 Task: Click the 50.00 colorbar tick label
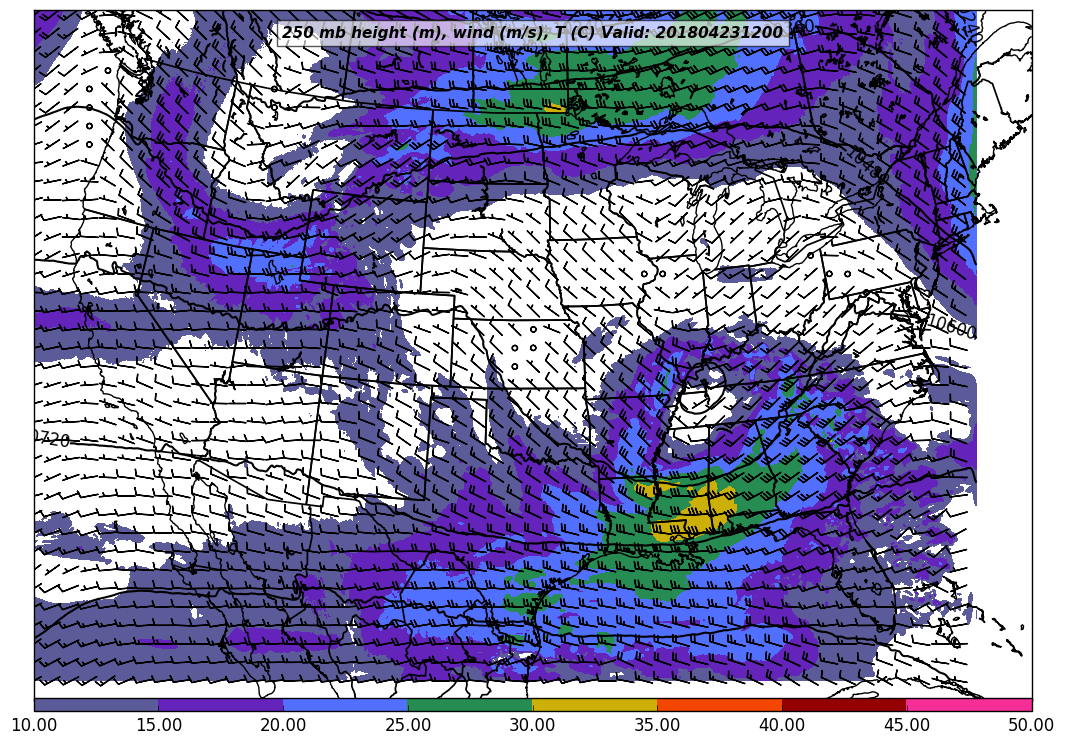1031,725
